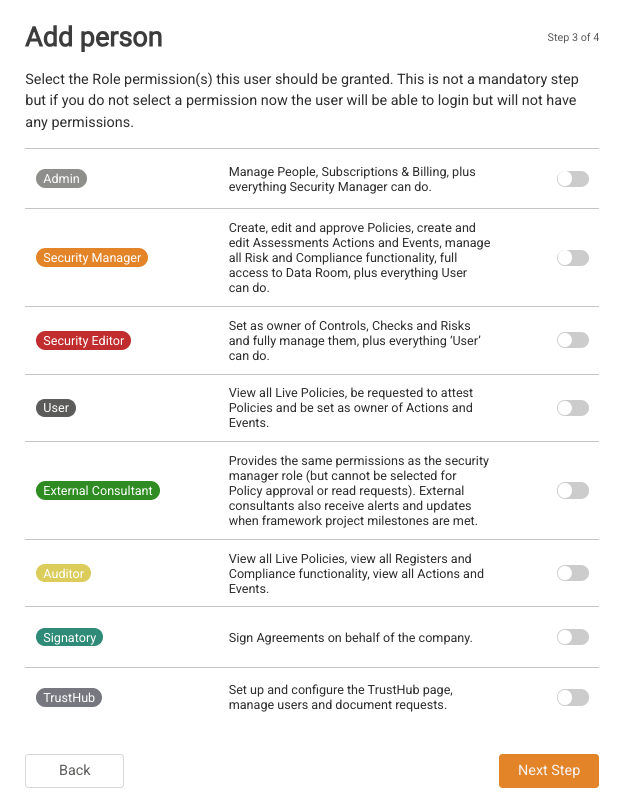Enable the User role toggle

(x=572, y=408)
